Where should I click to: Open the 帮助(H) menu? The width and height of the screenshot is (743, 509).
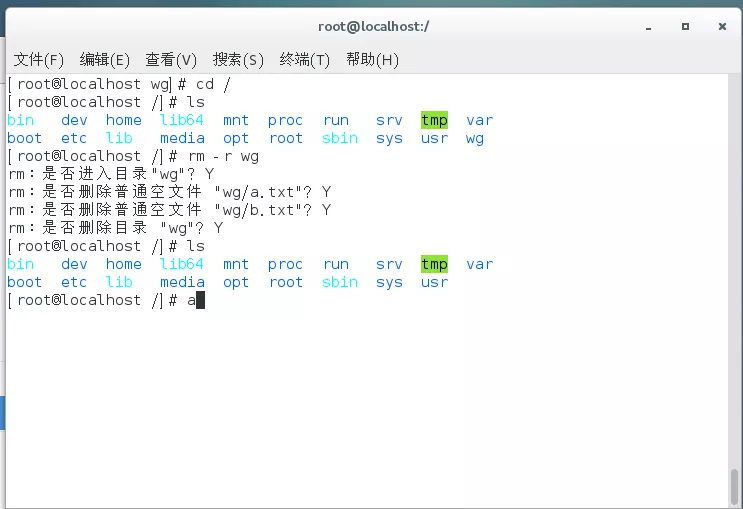[x=372, y=60]
